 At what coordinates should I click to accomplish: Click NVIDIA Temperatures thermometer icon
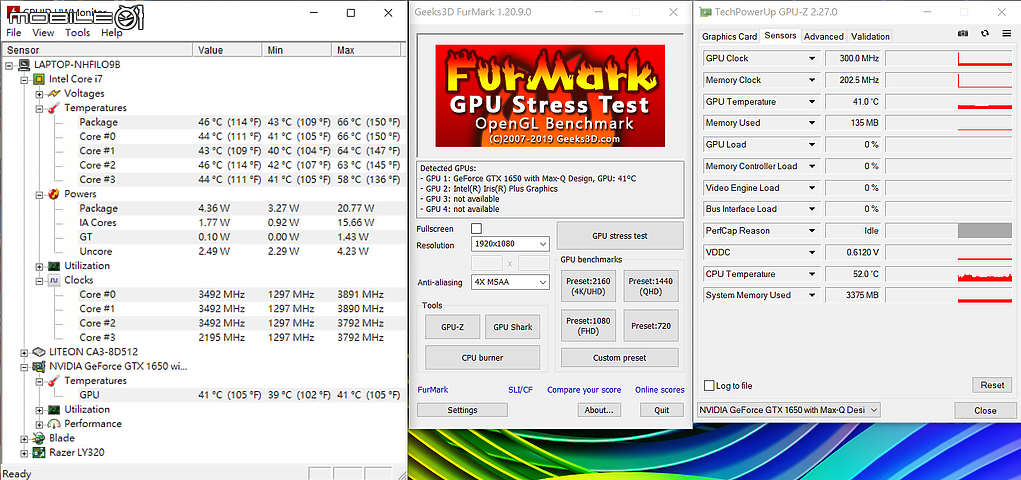click(54, 380)
